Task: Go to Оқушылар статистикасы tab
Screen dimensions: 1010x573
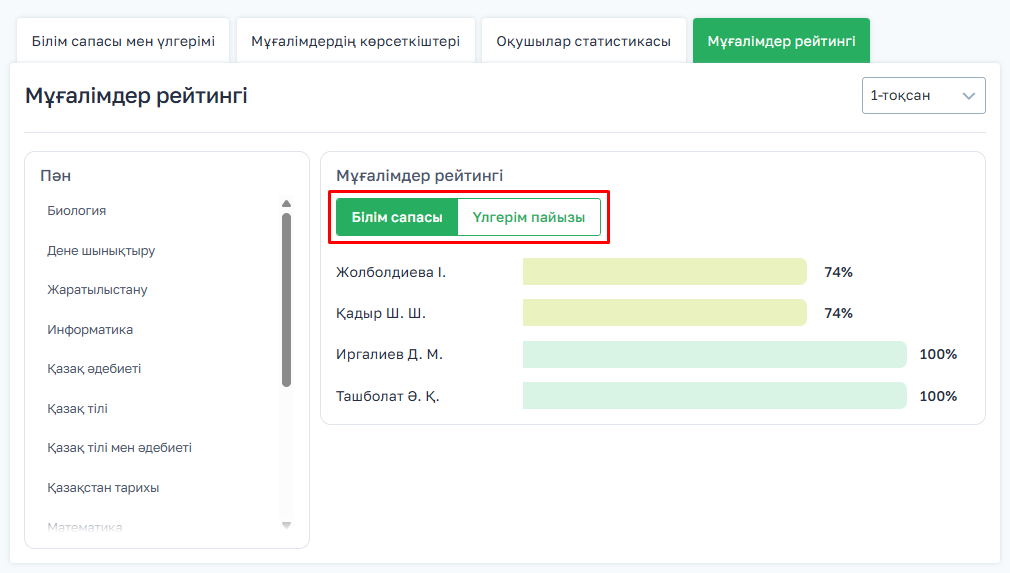Action: pyautogui.click(x=584, y=41)
